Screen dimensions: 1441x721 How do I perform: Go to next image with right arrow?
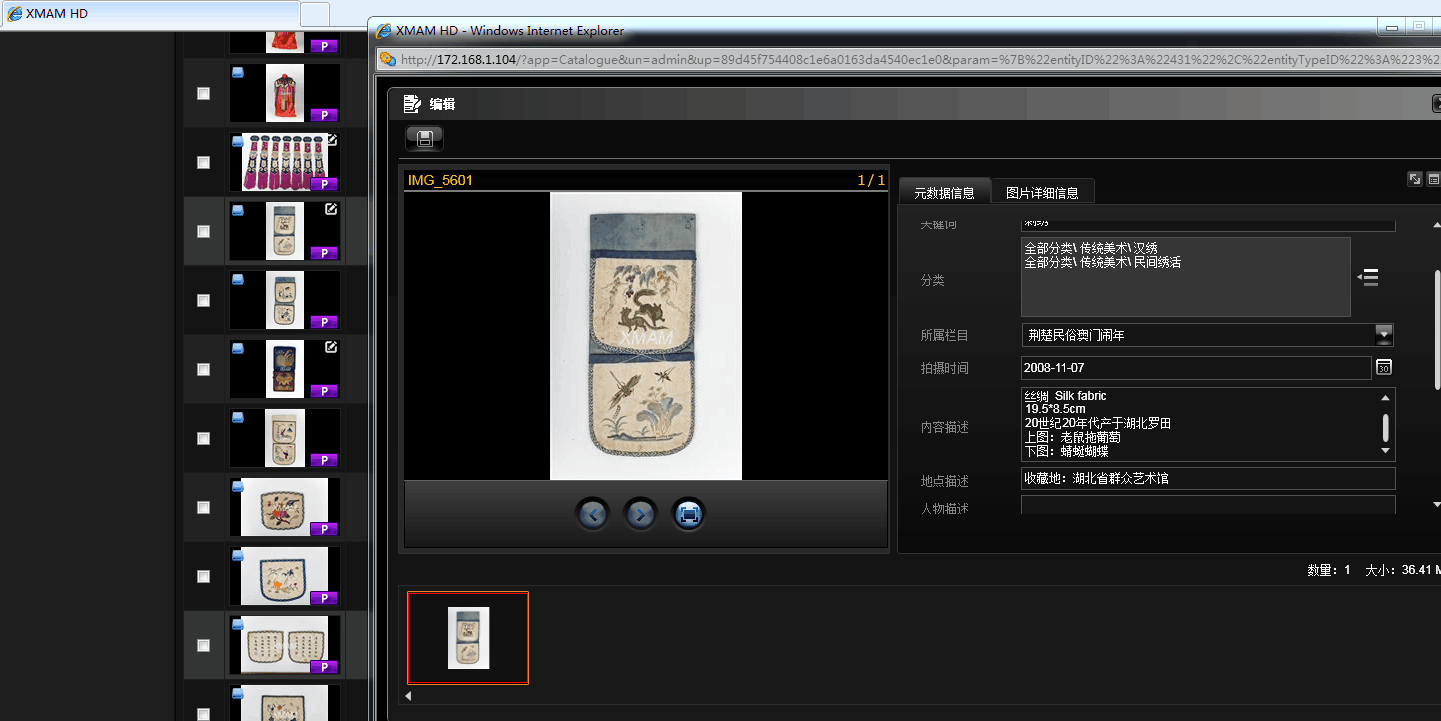pyautogui.click(x=640, y=514)
